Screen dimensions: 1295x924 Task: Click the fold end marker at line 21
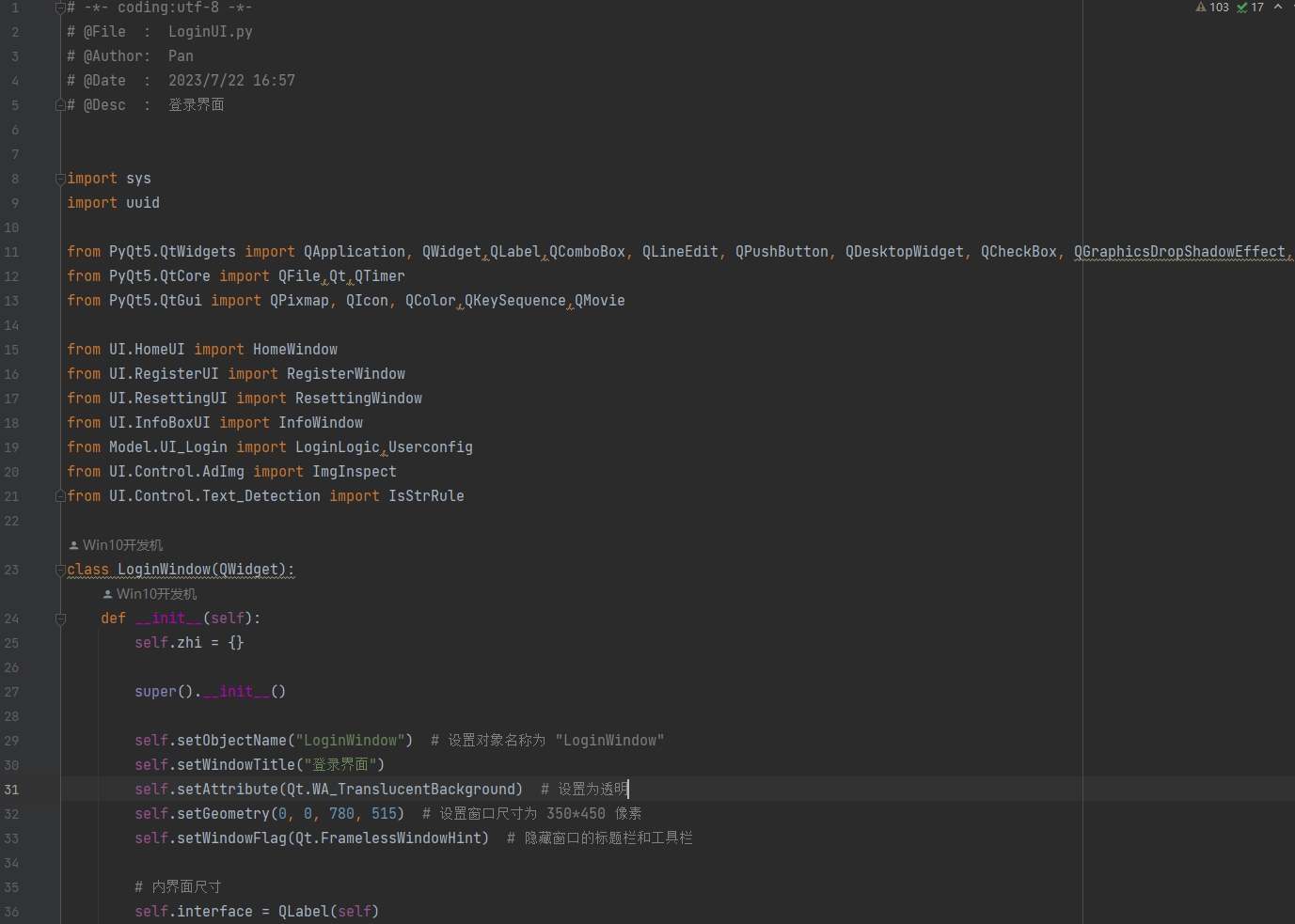[x=60, y=496]
